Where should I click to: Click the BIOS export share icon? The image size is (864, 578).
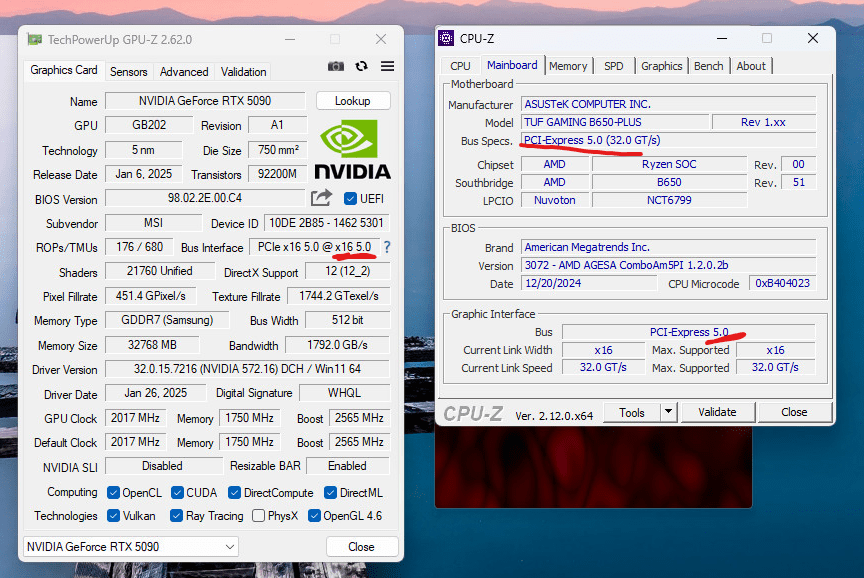[x=321, y=198]
